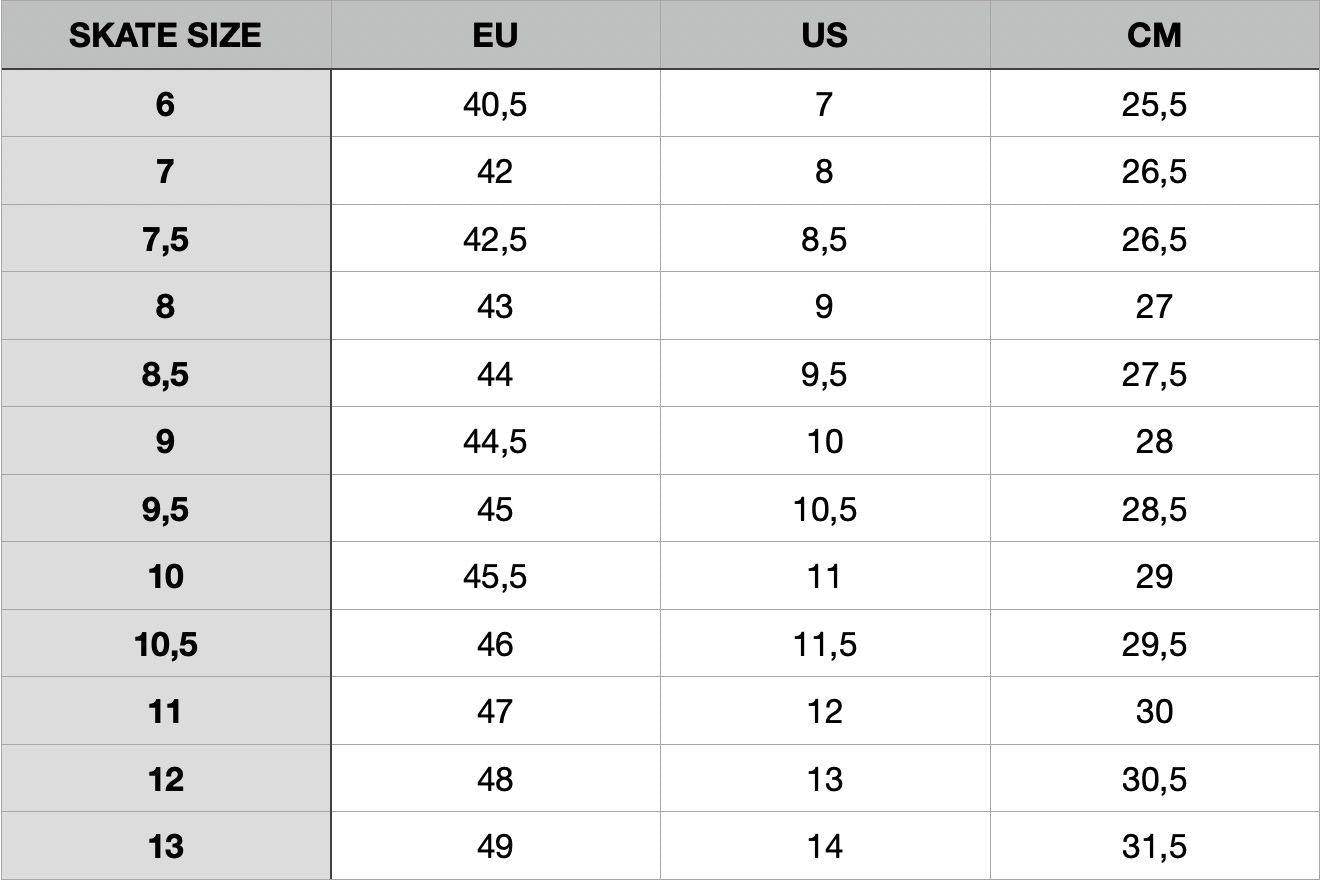1320x880 pixels.
Task: Click the SKATE SIZE column header
Action: click(165, 35)
